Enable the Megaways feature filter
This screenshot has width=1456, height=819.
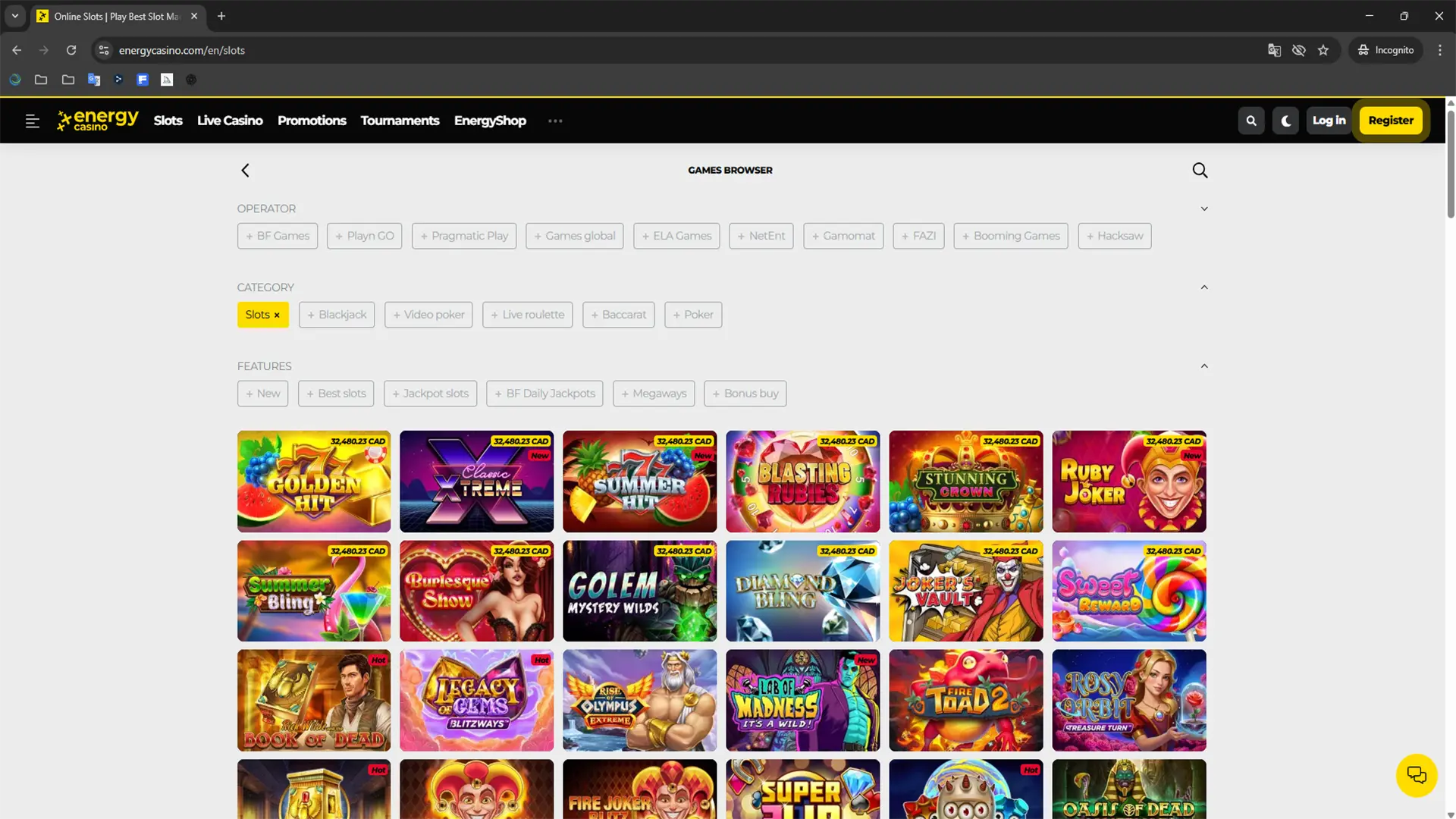tap(654, 393)
